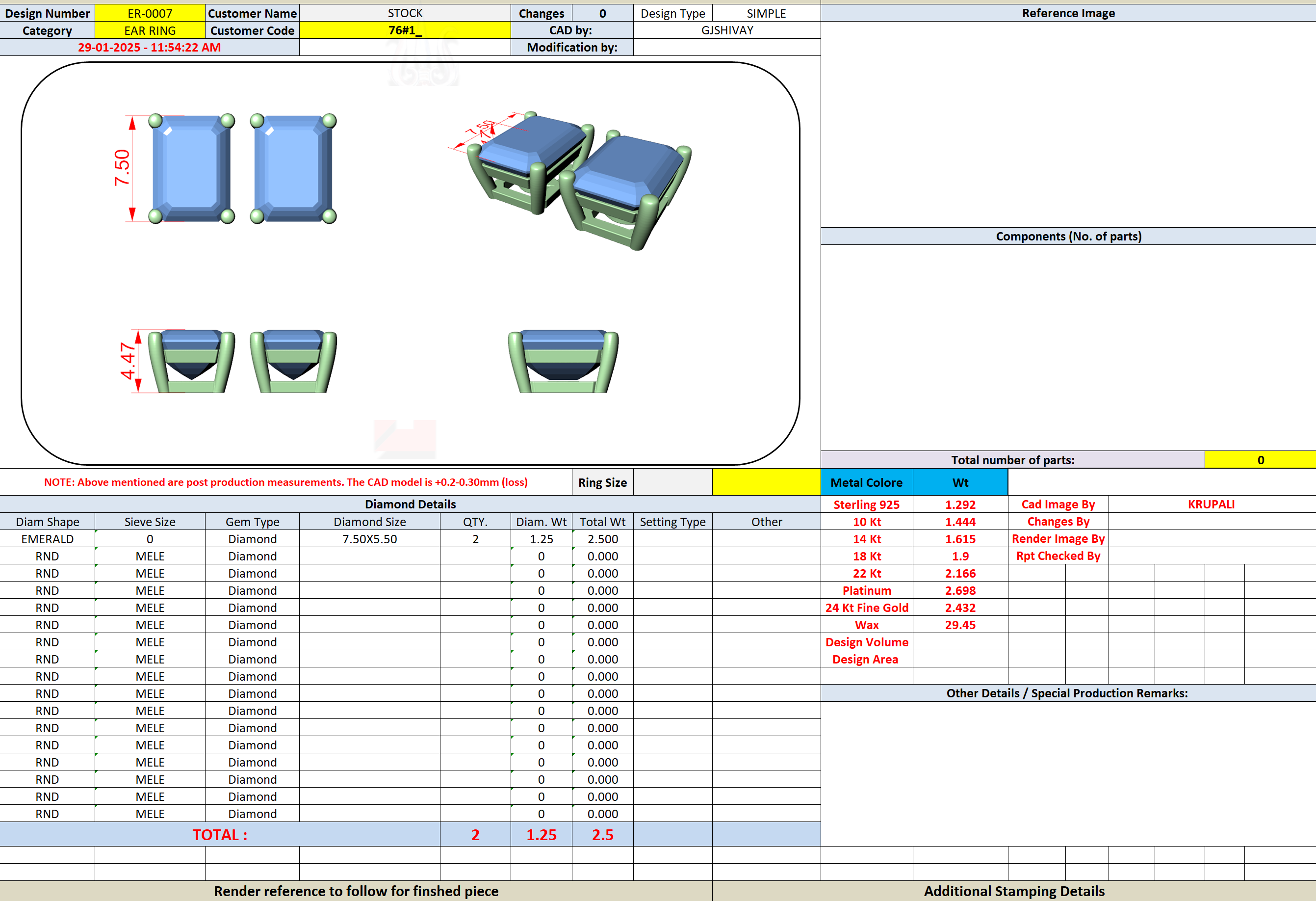
Task: Click the 76#1_ customer code cell
Action: 405,30
